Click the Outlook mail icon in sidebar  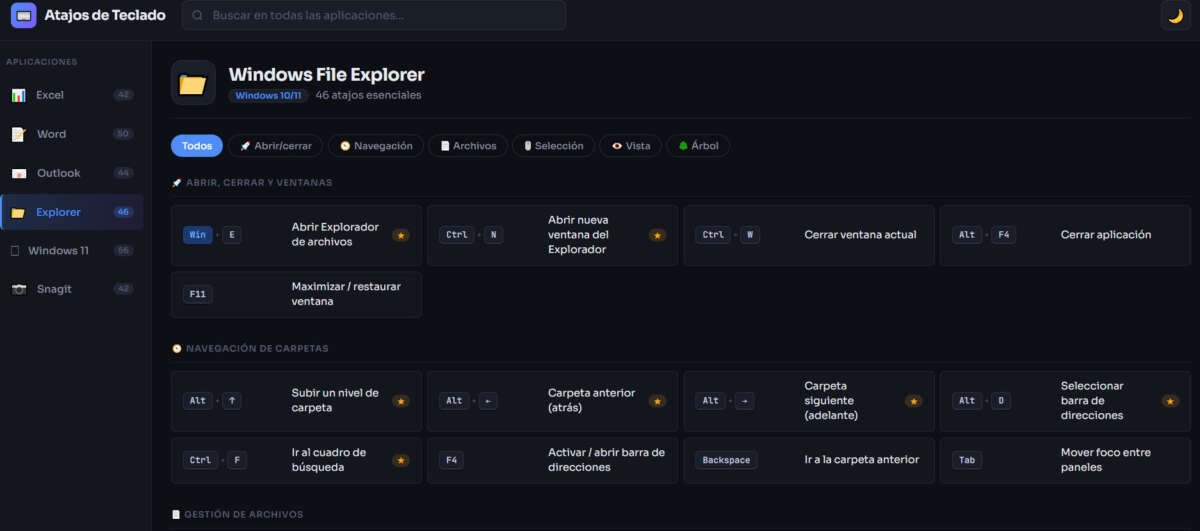coord(18,173)
